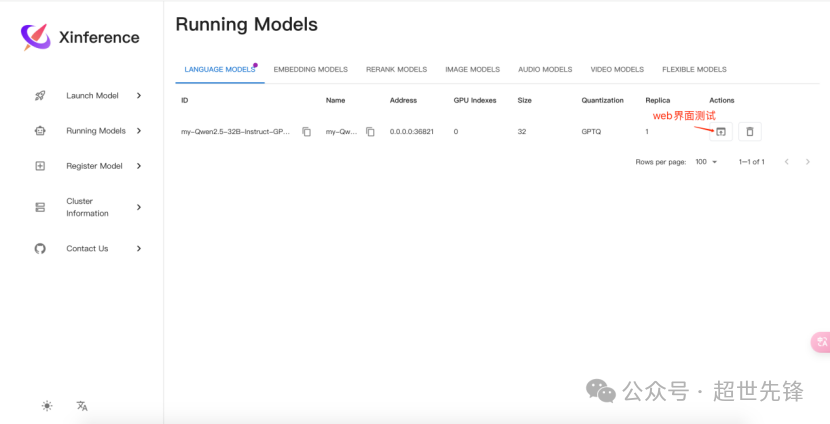The image size is (830, 424).
Task: Click the Launch Model rocket icon
Action: coord(40,96)
